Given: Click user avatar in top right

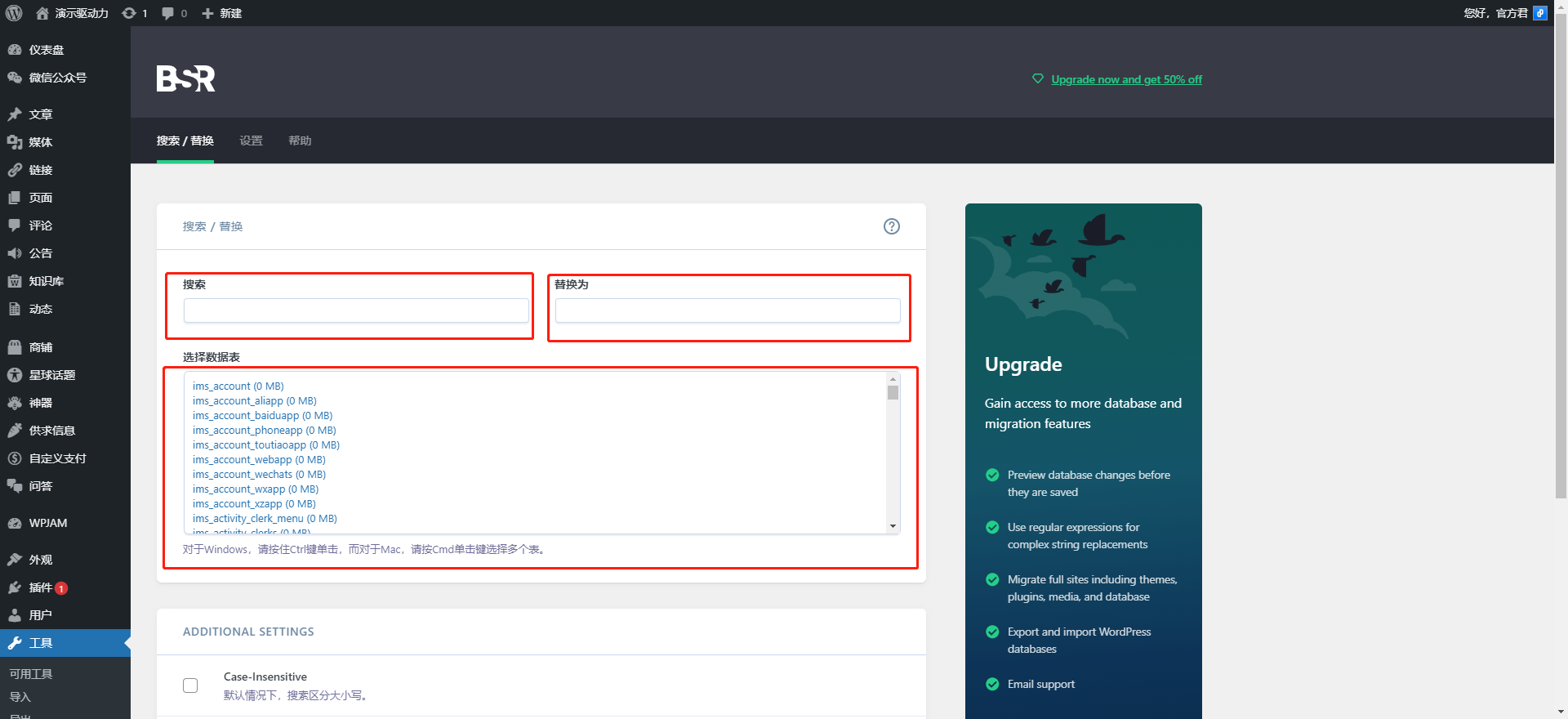Looking at the screenshot, I should (x=1539, y=13).
